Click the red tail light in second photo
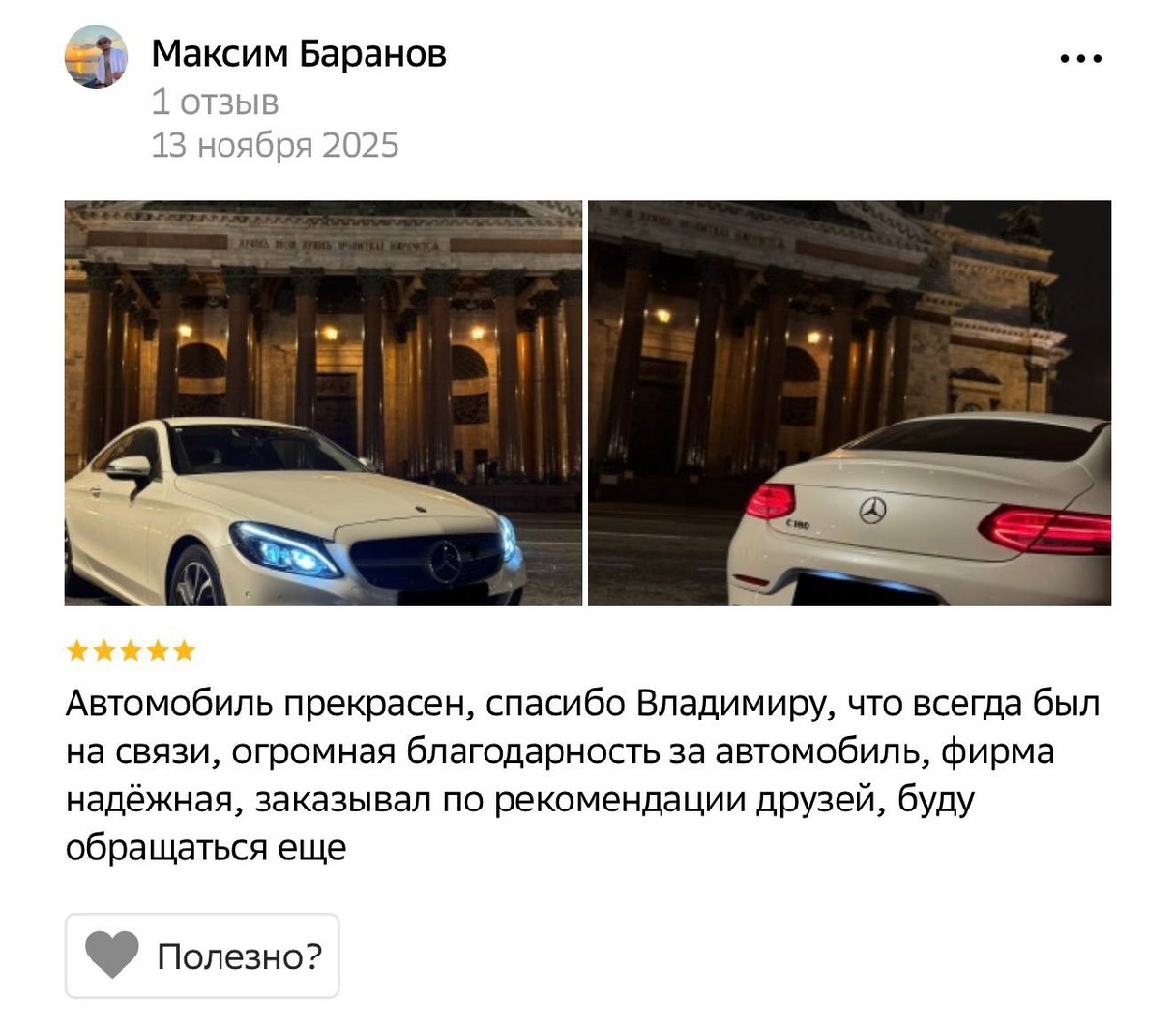 click(x=1047, y=529)
